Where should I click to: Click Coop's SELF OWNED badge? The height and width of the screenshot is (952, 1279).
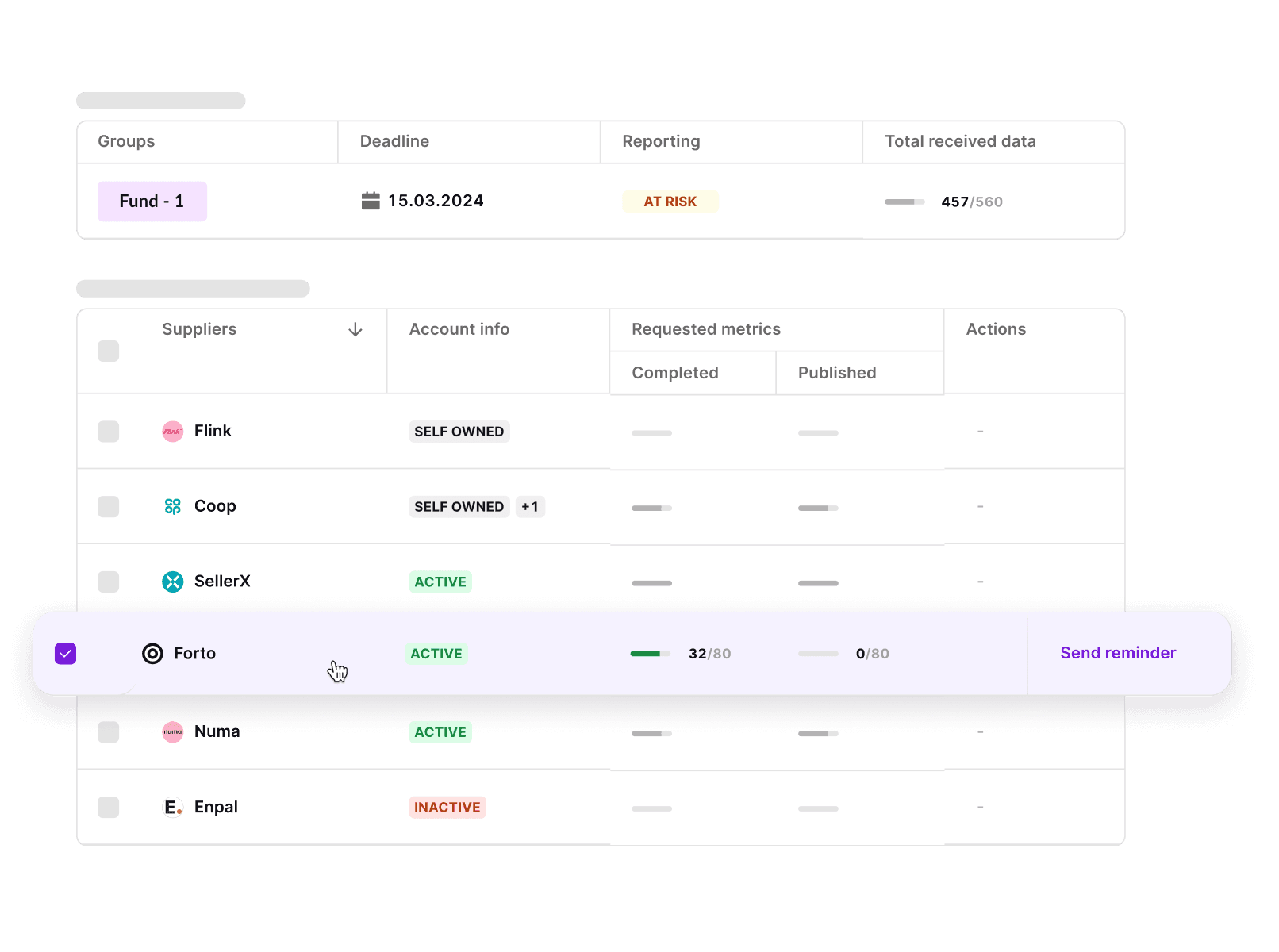coord(459,507)
